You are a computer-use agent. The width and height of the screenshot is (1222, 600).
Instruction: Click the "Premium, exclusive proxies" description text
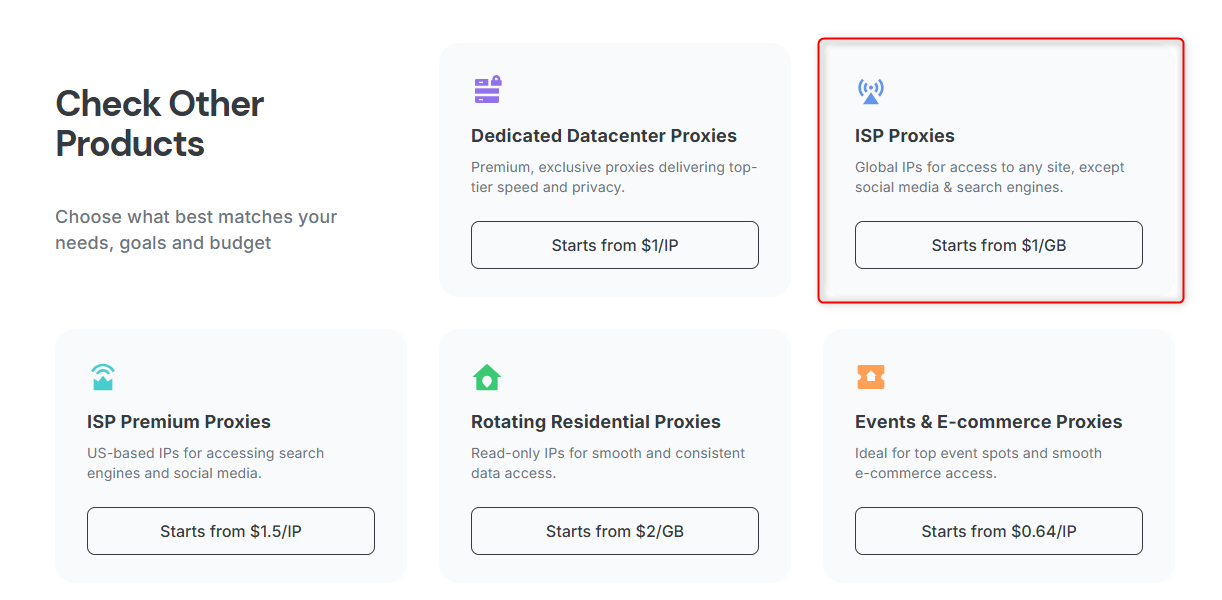click(614, 177)
